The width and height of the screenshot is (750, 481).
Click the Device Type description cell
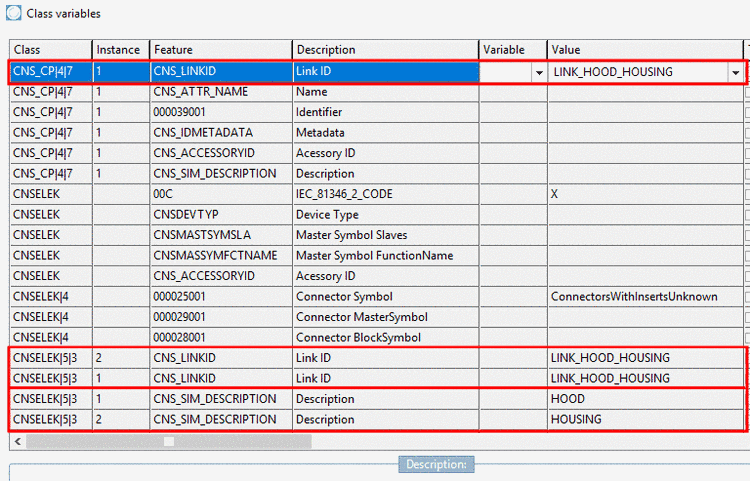386,215
